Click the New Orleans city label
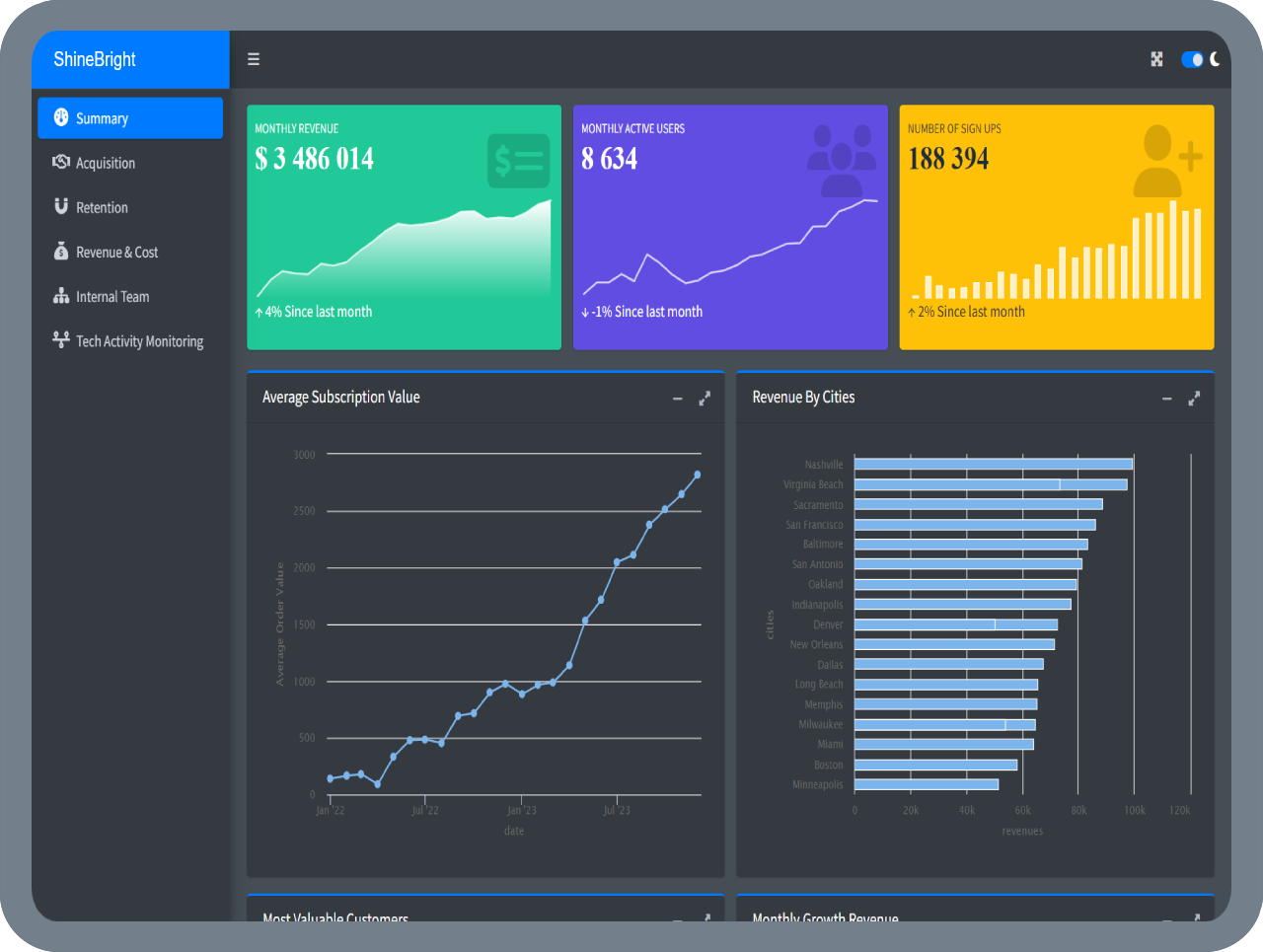Viewport: 1263px width, 952px height. point(816,644)
